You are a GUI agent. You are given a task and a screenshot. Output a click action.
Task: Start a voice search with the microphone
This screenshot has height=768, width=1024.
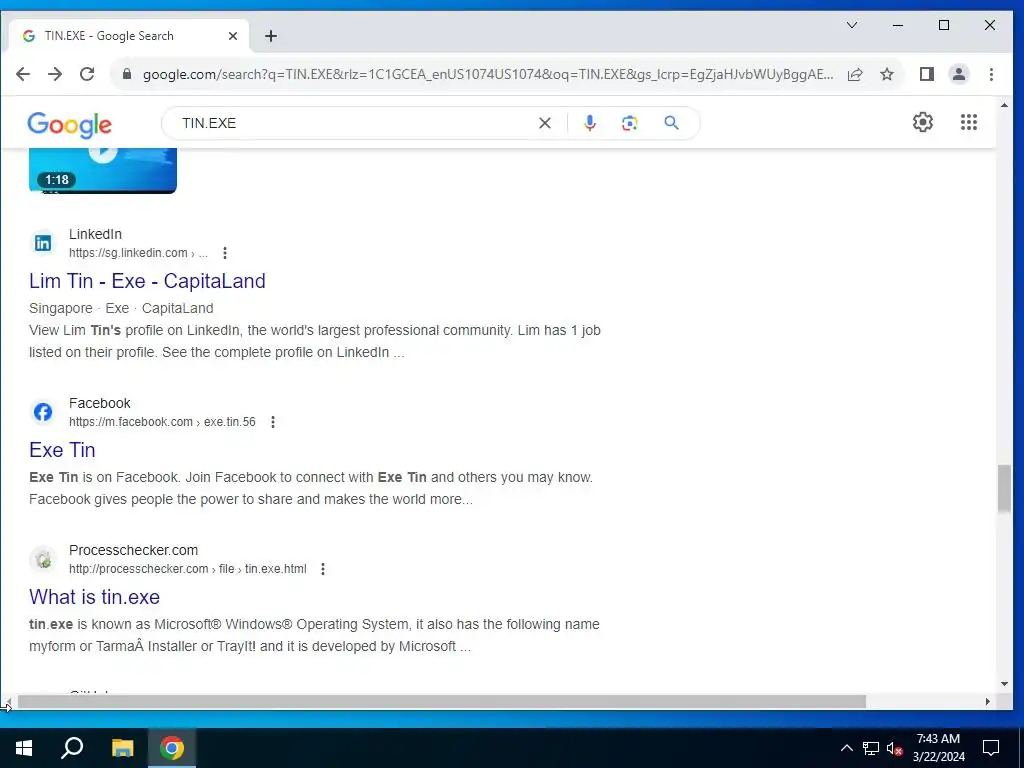[x=590, y=123]
